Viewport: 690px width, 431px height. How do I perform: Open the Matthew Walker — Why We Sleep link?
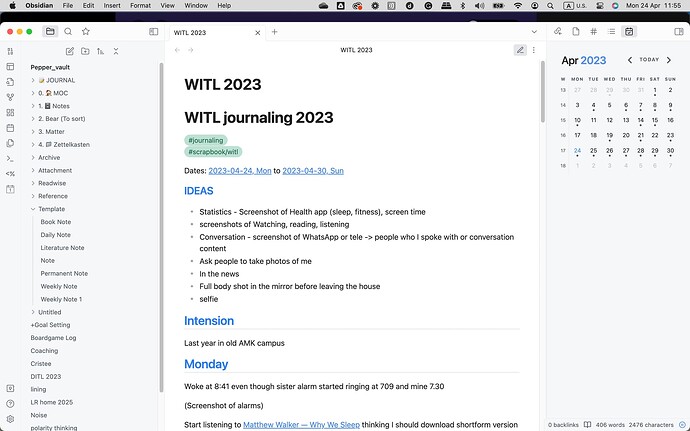(x=301, y=425)
